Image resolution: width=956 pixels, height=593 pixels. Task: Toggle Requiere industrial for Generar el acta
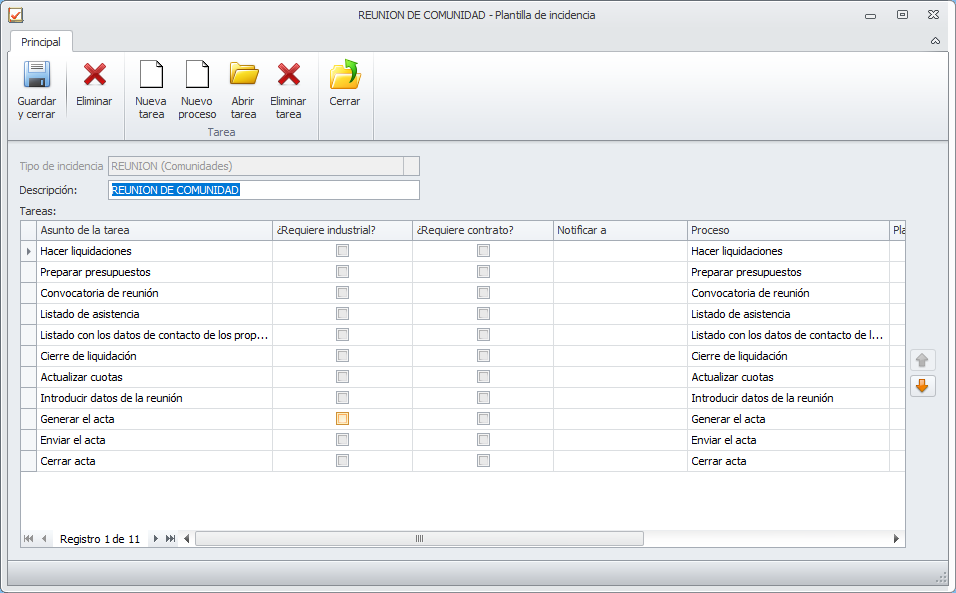343,419
